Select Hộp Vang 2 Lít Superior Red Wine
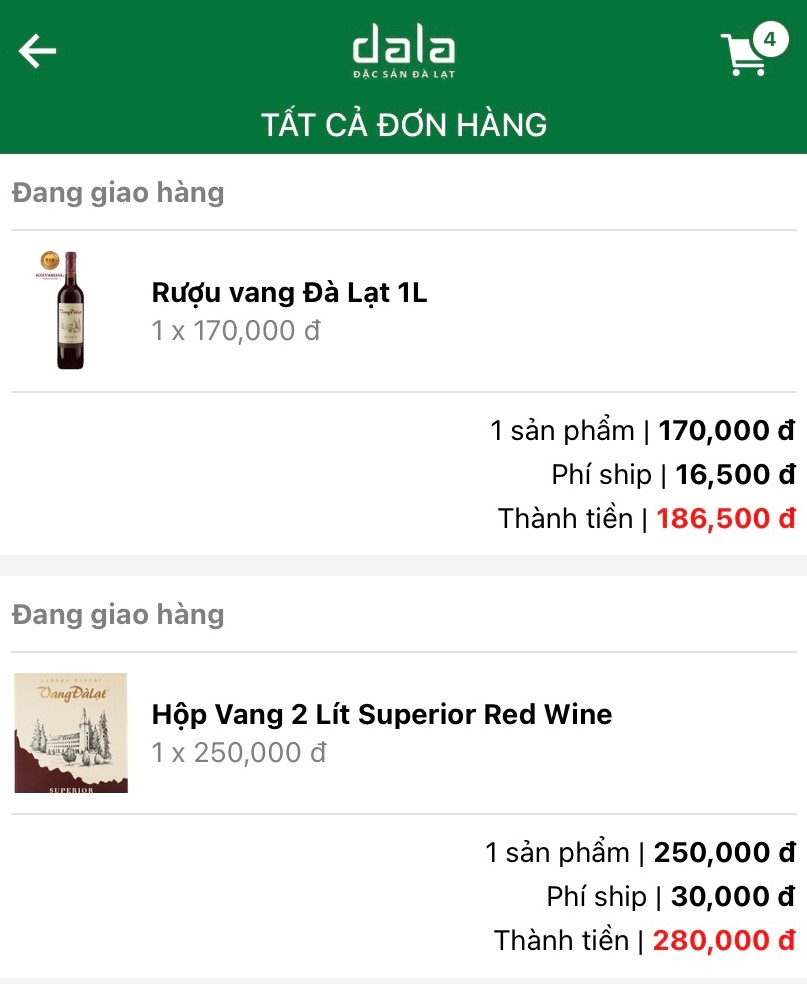The height and width of the screenshot is (984, 807). point(381,715)
